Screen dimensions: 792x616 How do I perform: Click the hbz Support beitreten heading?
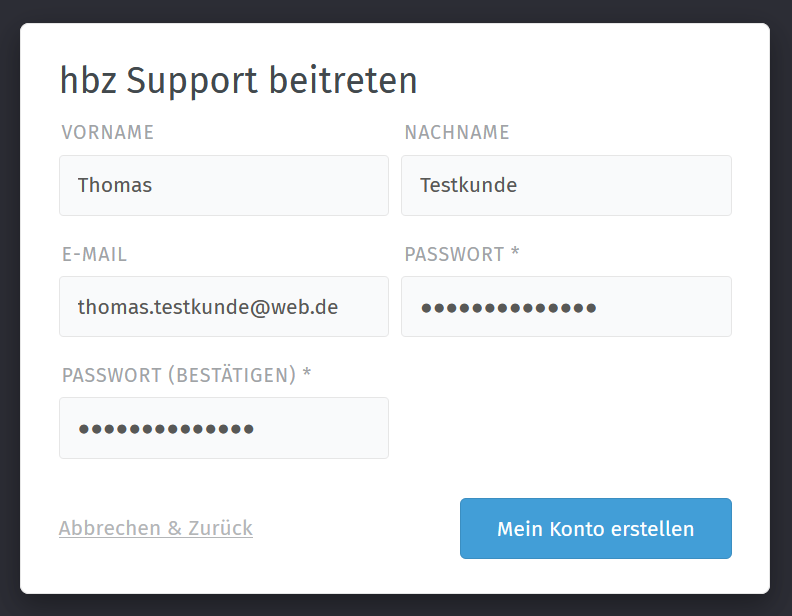coord(239,80)
